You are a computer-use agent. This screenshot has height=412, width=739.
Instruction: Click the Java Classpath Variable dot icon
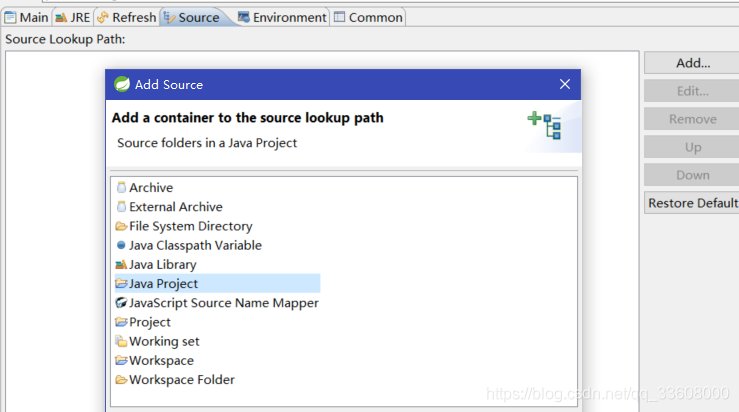tap(121, 245)
